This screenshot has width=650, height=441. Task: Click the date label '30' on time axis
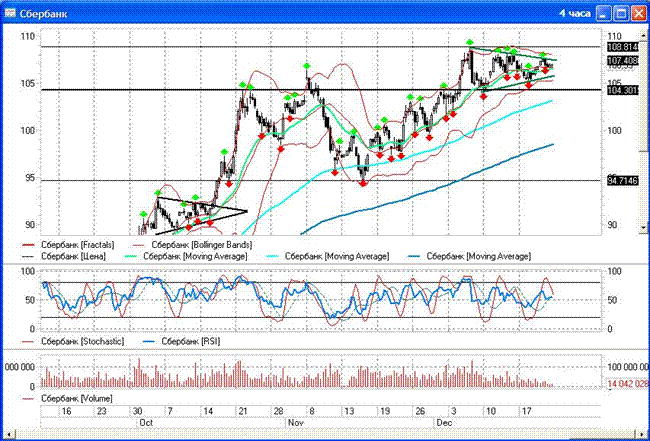tap(137, 411)
